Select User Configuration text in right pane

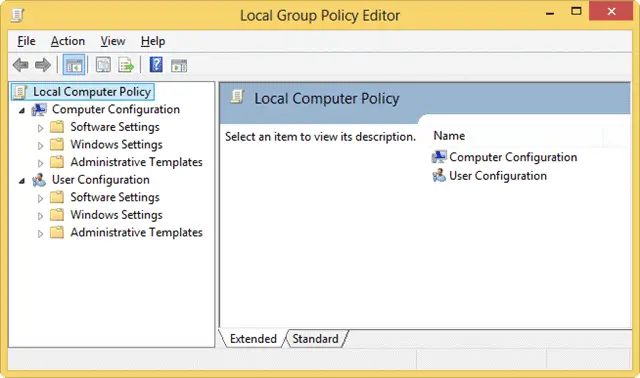pos(498,176)
